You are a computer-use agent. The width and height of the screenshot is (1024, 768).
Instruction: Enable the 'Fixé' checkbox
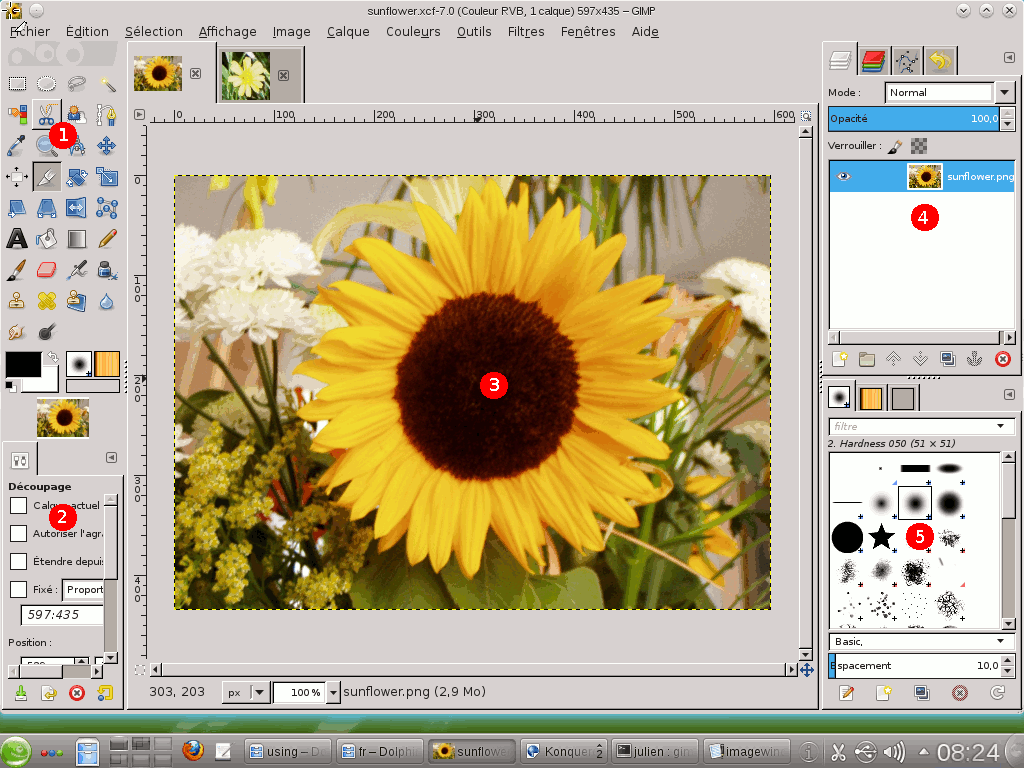coord(18,590)
